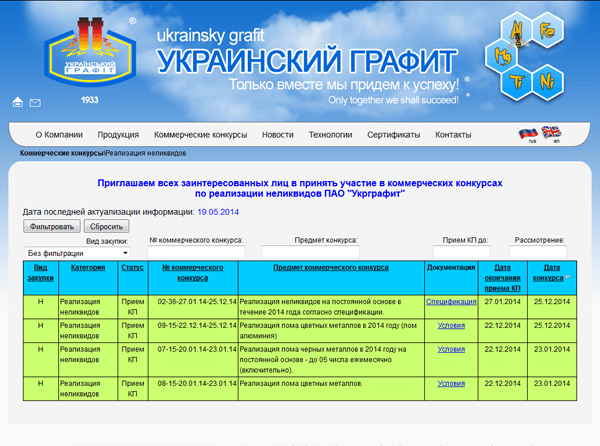Screen dimensions: 600x446
Task: Click the mail envelope icon
Action: (35, 103)
